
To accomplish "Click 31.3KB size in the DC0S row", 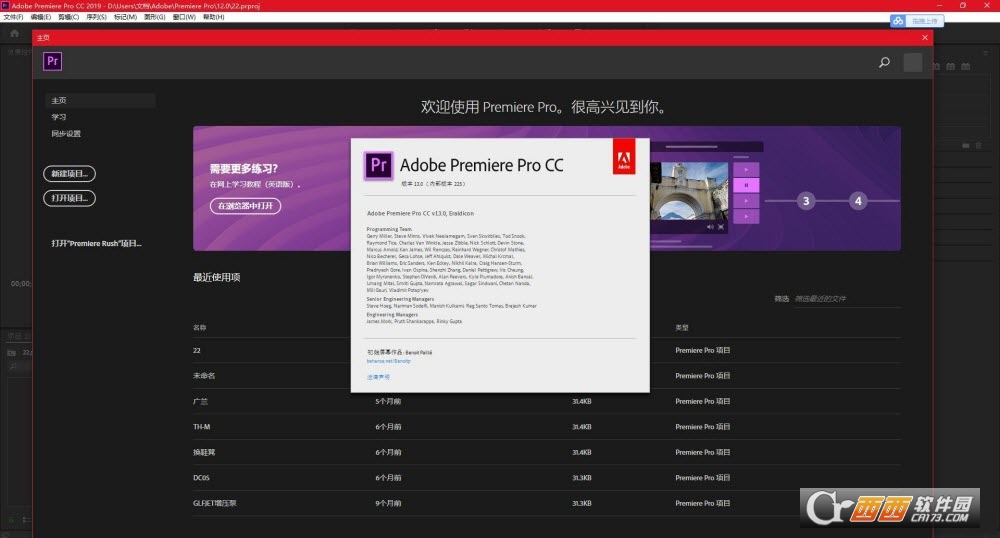I will (x=582, y=478).
